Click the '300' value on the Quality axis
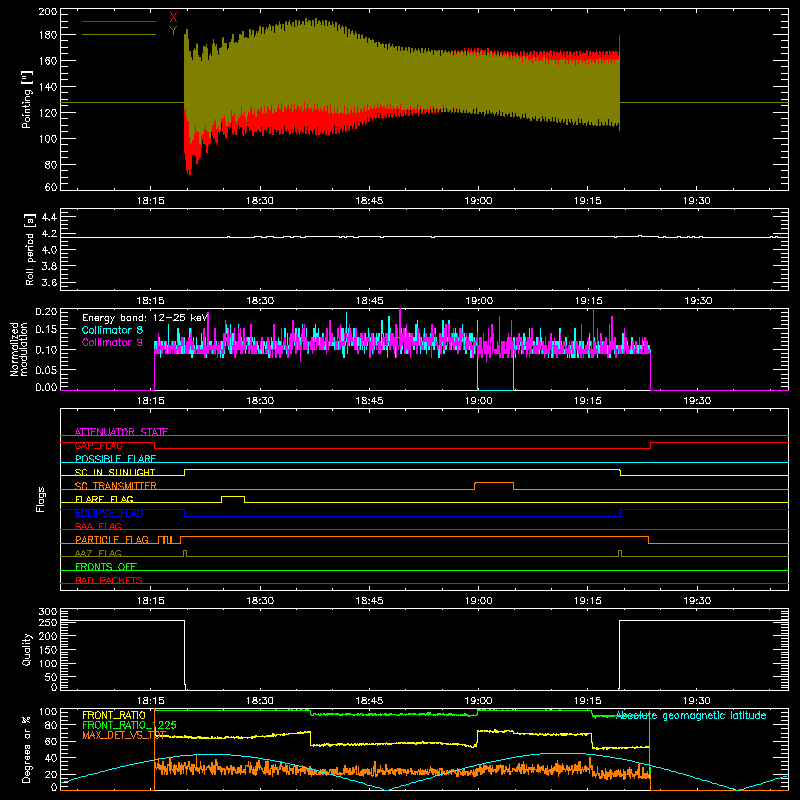800x800 pixels. [x=48, y=612]
